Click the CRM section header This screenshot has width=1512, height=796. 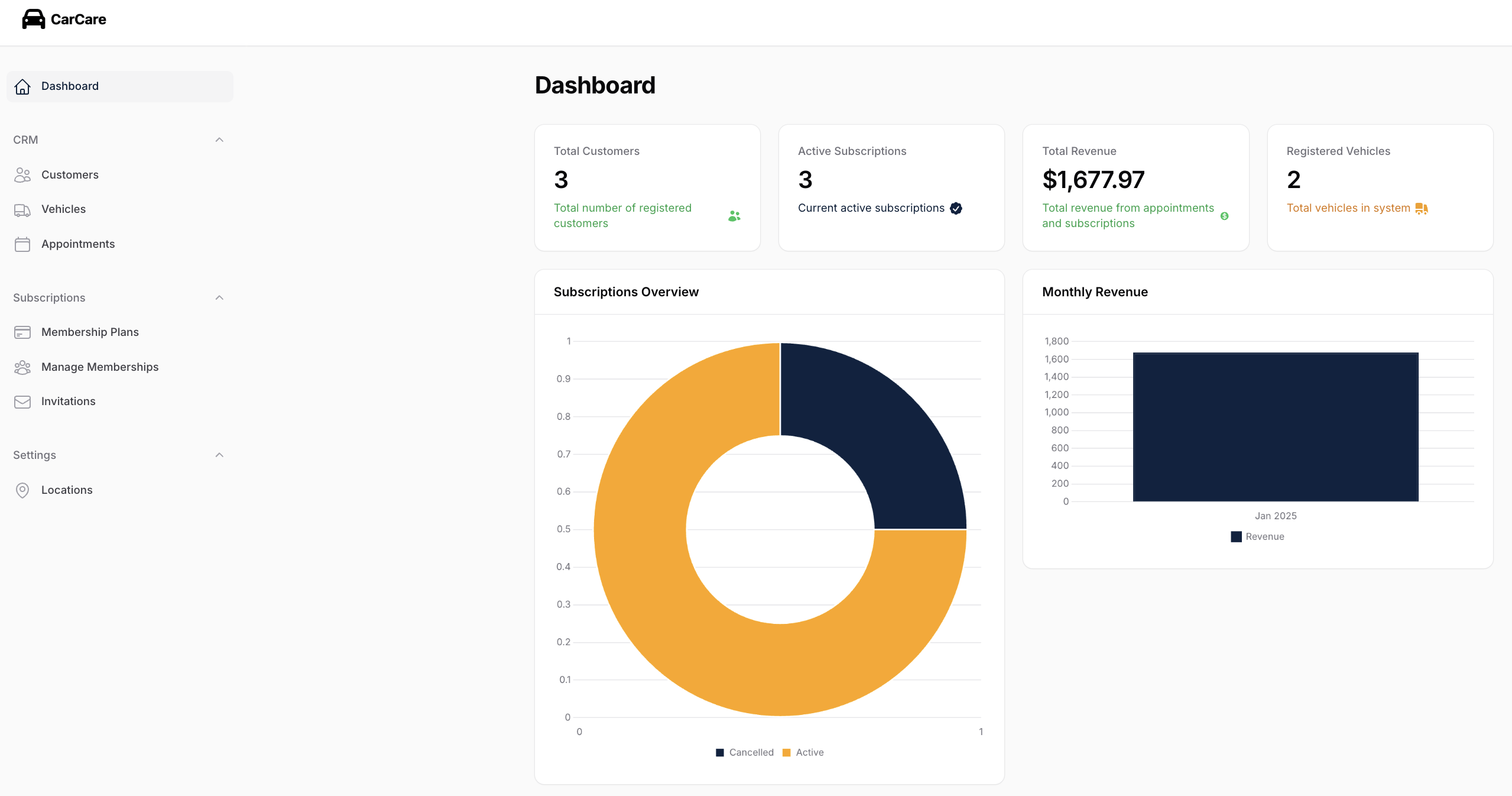point(25,140)
